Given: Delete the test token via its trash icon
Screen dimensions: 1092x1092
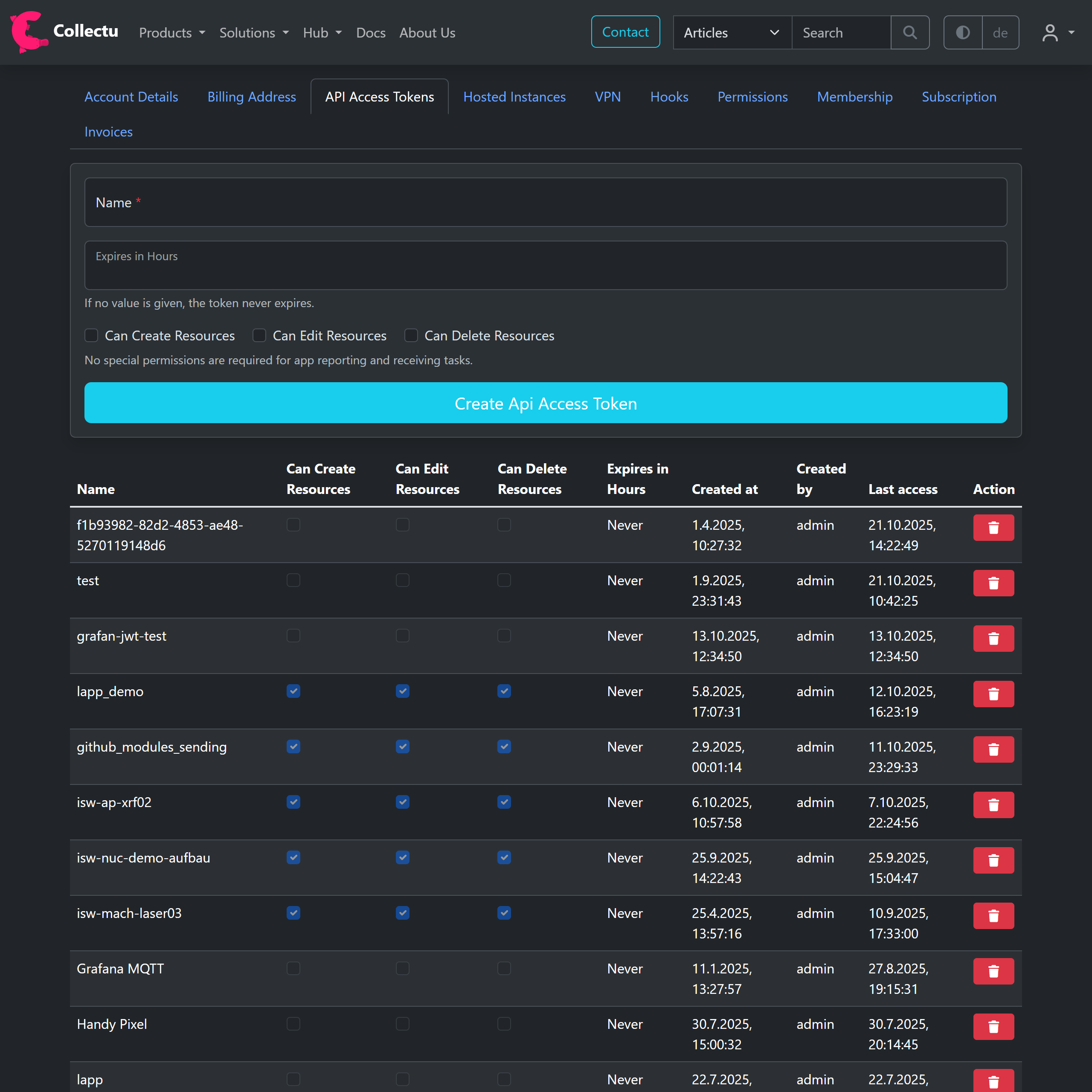Looking at the screenshot, I should click(993, 583).
